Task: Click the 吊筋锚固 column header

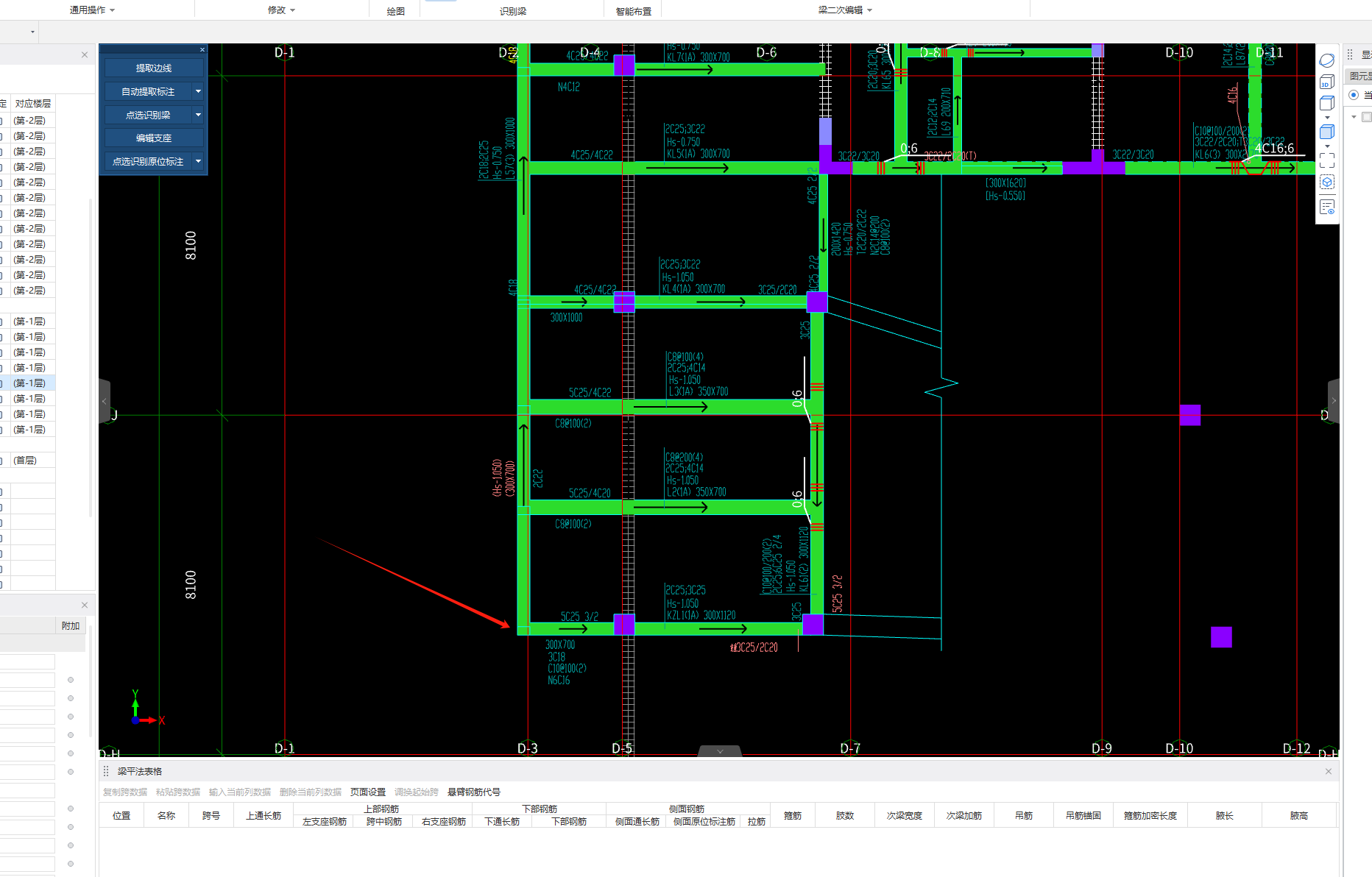Action: (x=1083, y=815)
